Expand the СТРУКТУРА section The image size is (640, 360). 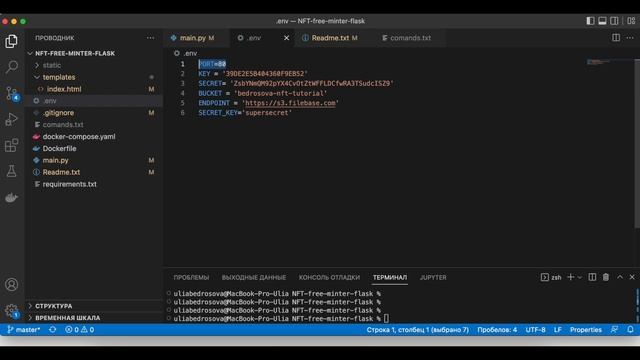pos(94,306)
